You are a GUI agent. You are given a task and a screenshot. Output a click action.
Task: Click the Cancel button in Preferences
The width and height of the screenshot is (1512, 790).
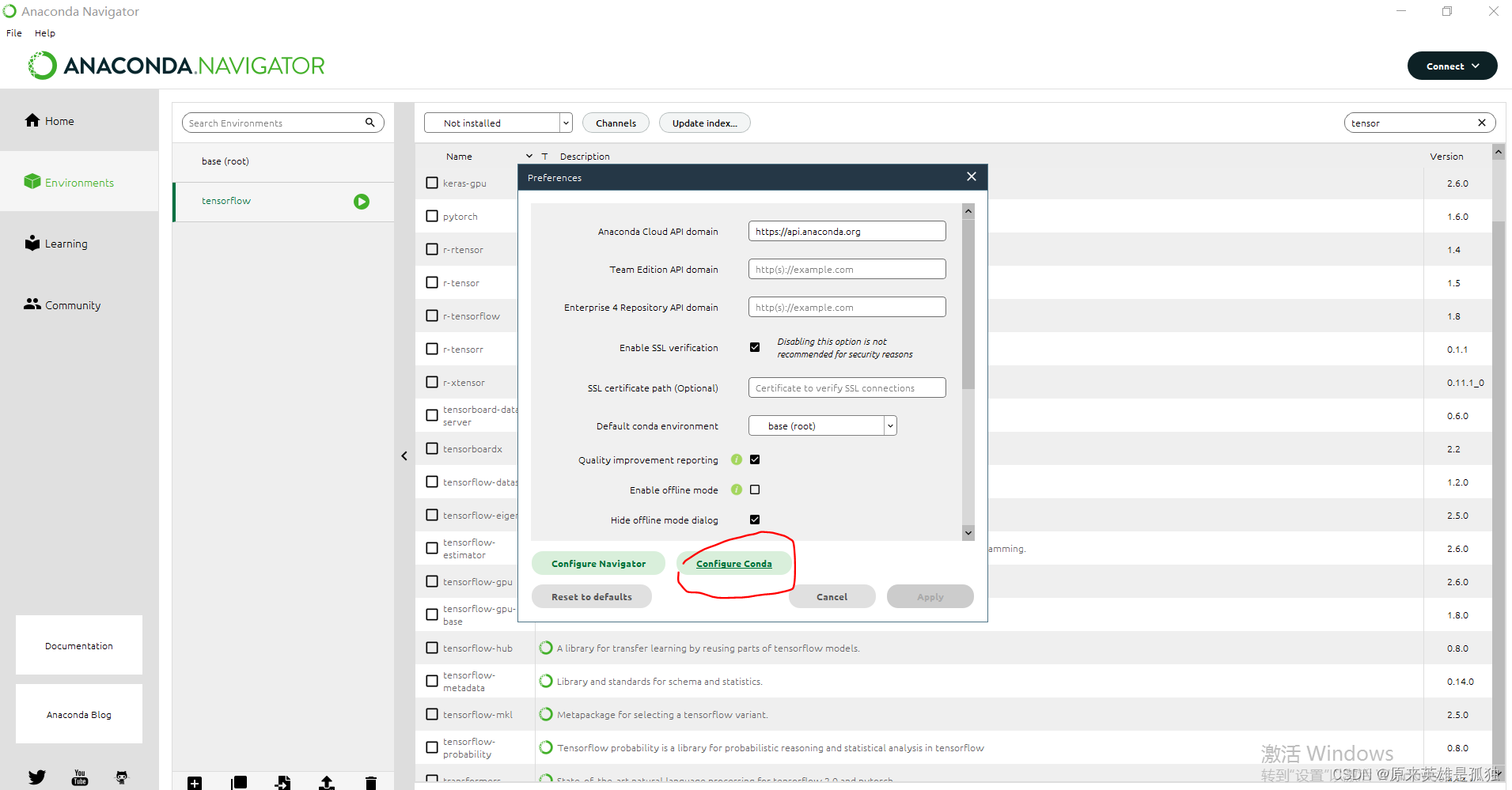(x=832, y=596)
